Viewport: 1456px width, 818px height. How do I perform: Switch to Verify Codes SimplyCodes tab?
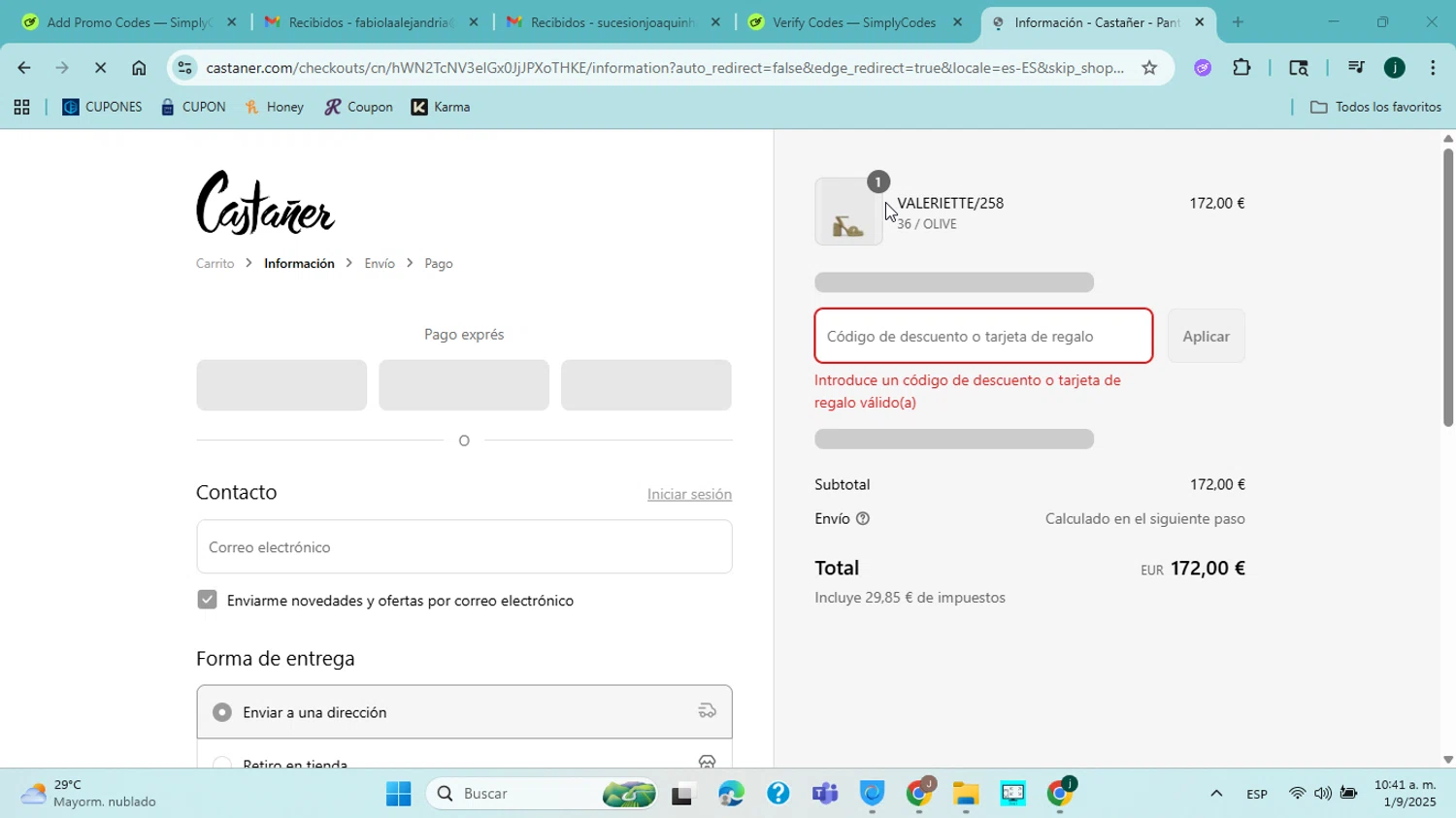pos(855,22)
